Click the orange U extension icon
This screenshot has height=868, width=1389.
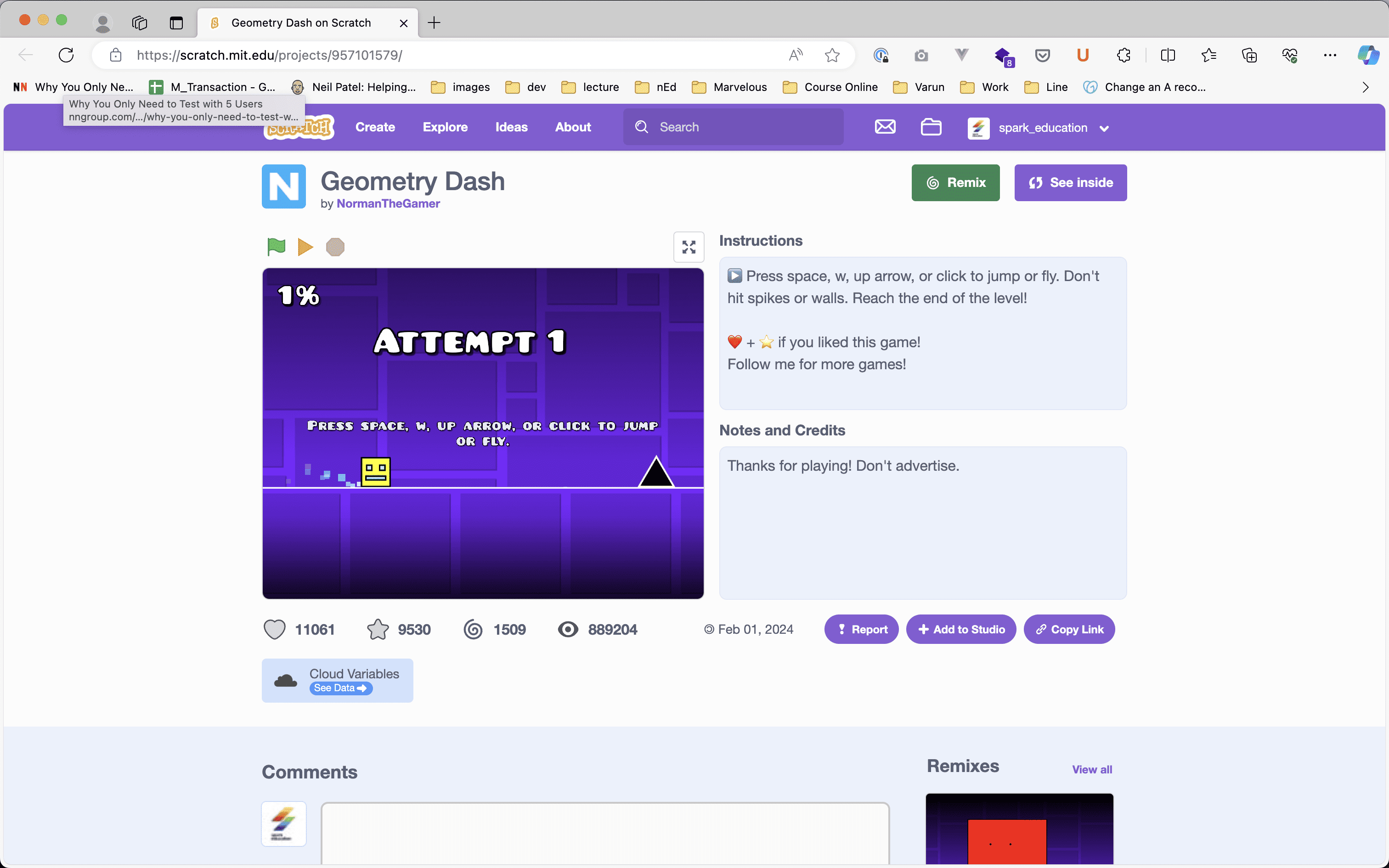click(x=1083, y=55)
